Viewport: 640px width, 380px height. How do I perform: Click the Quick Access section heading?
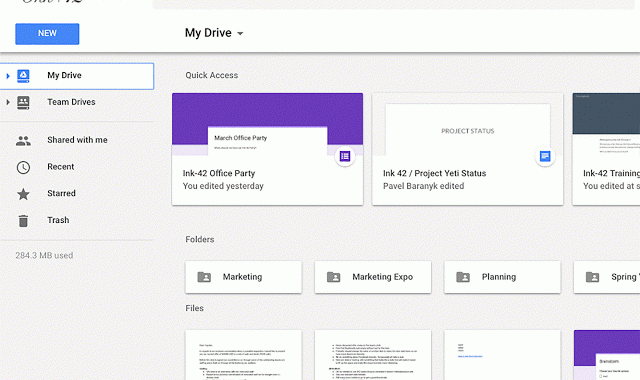pos(212,75)
